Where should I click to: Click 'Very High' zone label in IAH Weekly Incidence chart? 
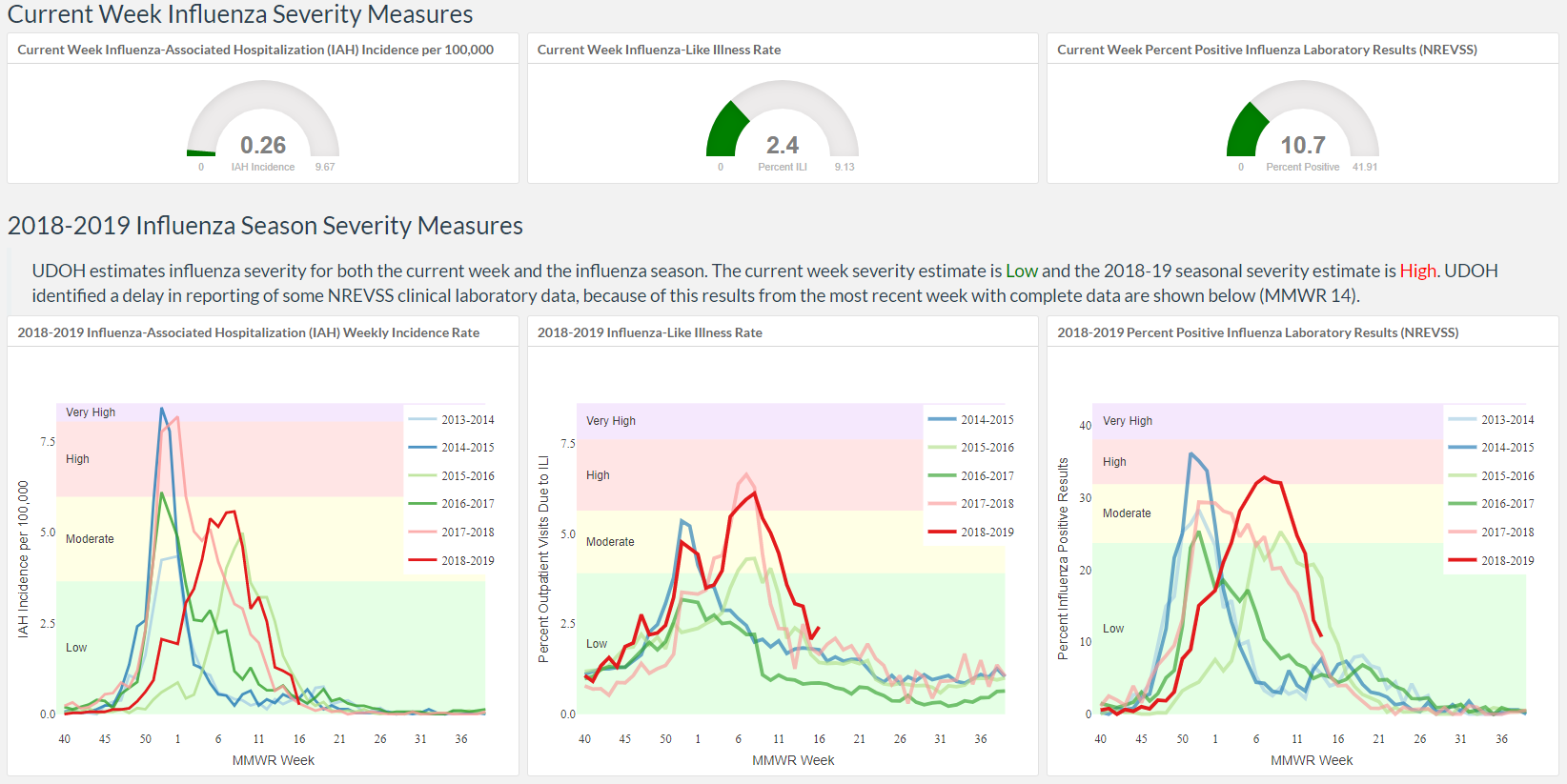coord(91,412)
